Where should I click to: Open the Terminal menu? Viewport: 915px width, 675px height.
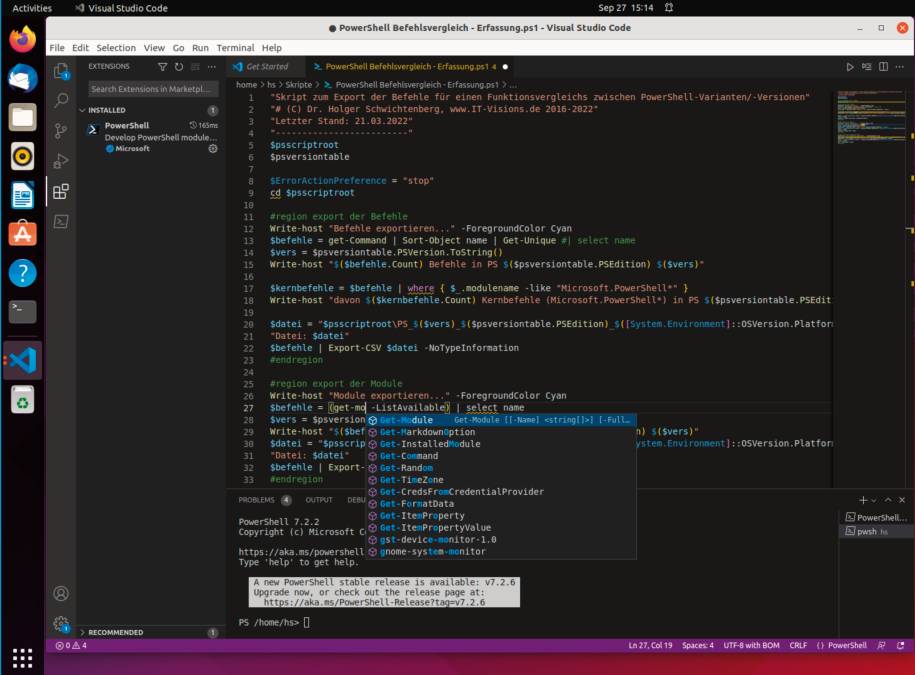coord(235,48)
